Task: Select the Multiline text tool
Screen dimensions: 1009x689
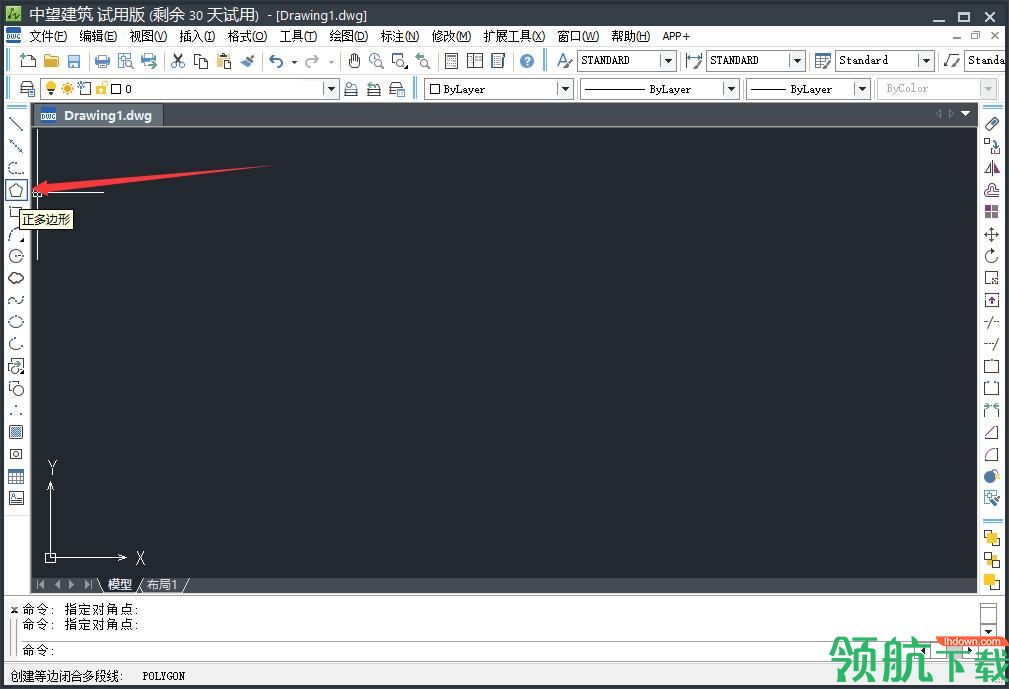Action: click(16, 498)
